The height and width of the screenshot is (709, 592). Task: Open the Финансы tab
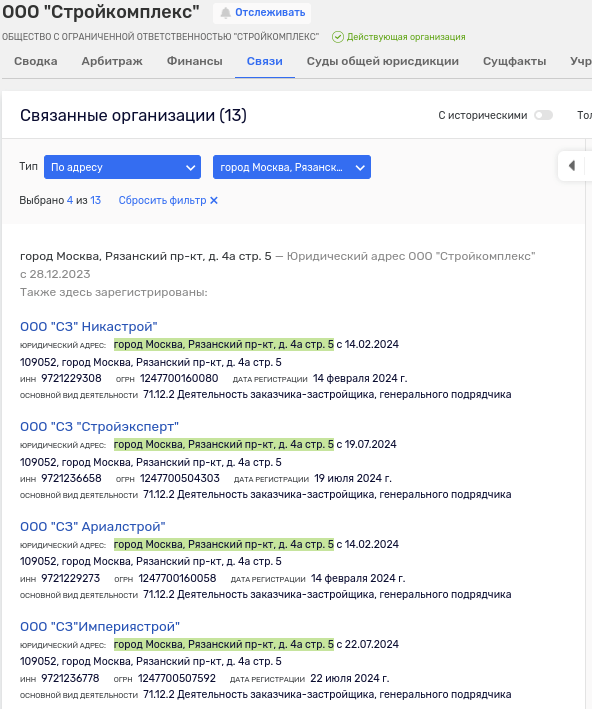[194, 61]
